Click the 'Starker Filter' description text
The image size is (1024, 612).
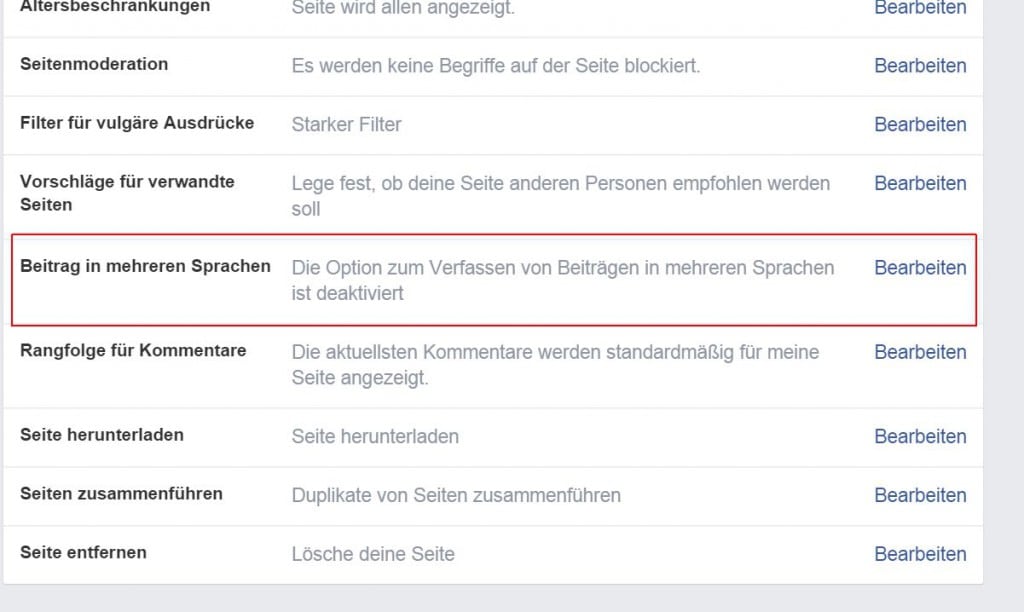[x=346, y=125]
